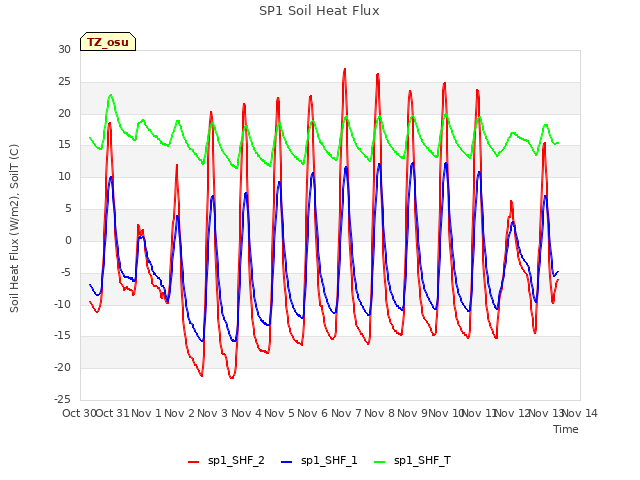The height and width of the screenshot is (480, 640).
Task: Click the Nov 5 x-axis tick label
Action: pyautogui.click(x=279, y=413)
